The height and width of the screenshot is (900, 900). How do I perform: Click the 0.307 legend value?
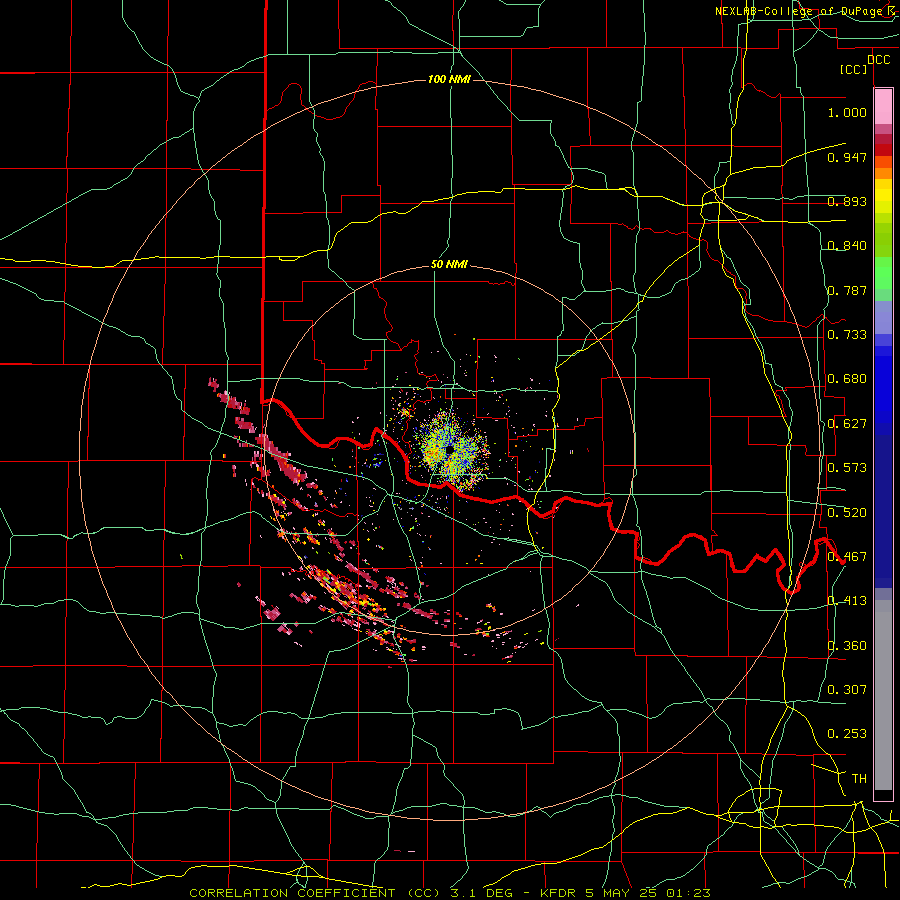(847, 690)
